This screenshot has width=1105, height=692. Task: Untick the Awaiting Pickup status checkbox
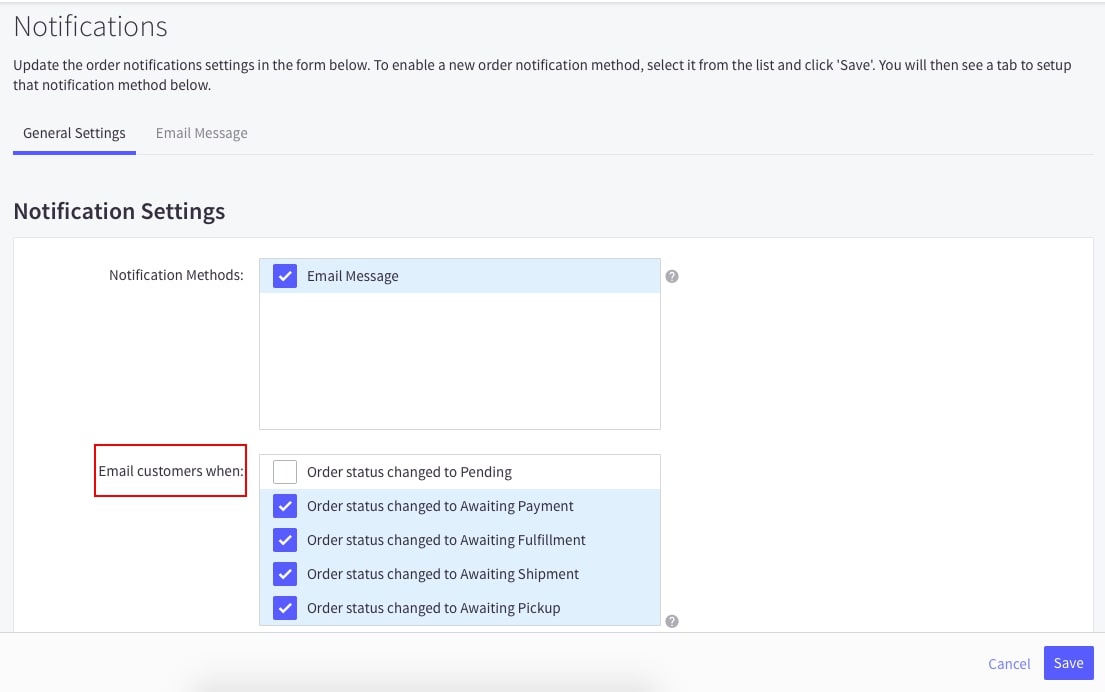285,608
